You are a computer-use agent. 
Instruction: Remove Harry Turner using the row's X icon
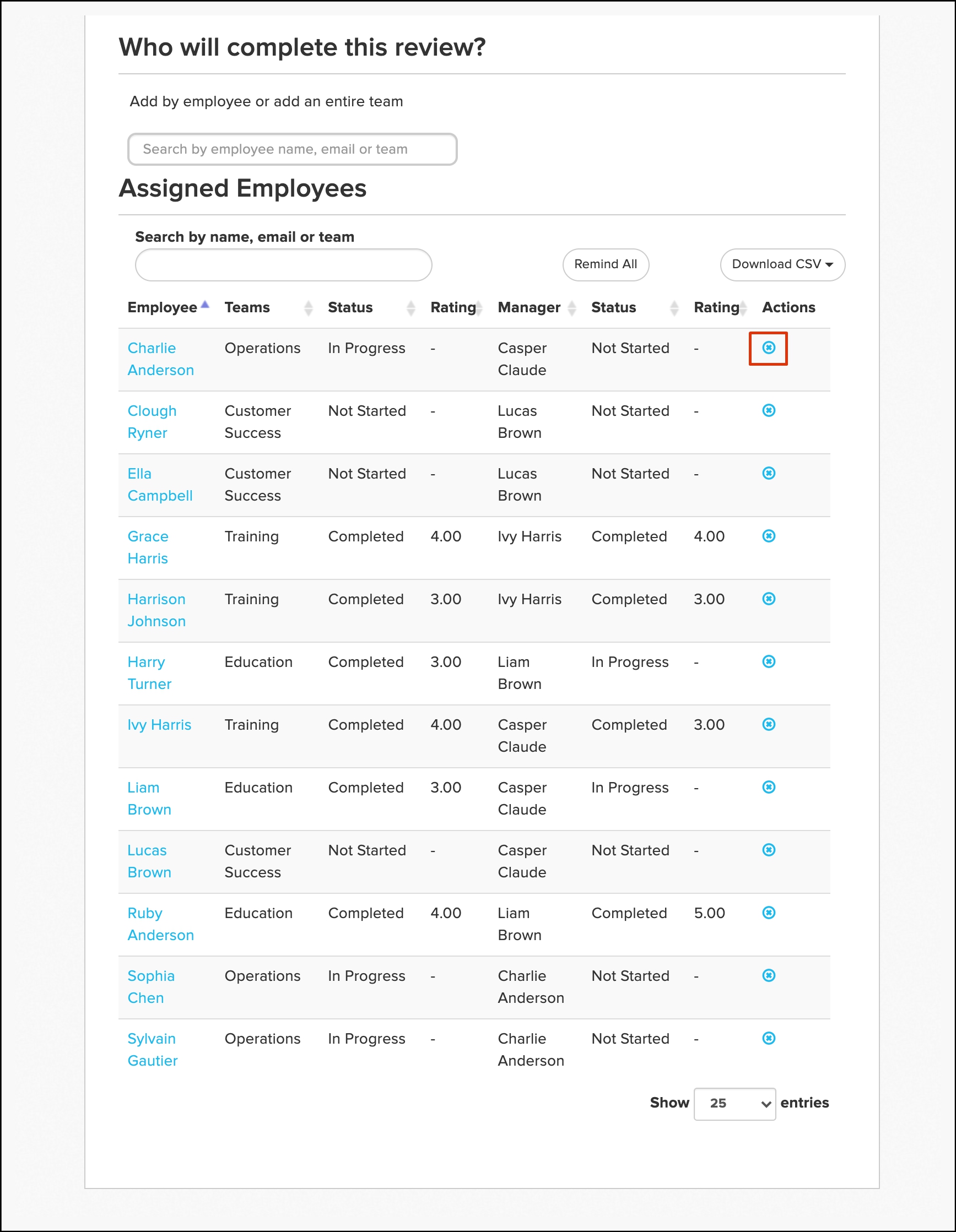pos(768,661)
